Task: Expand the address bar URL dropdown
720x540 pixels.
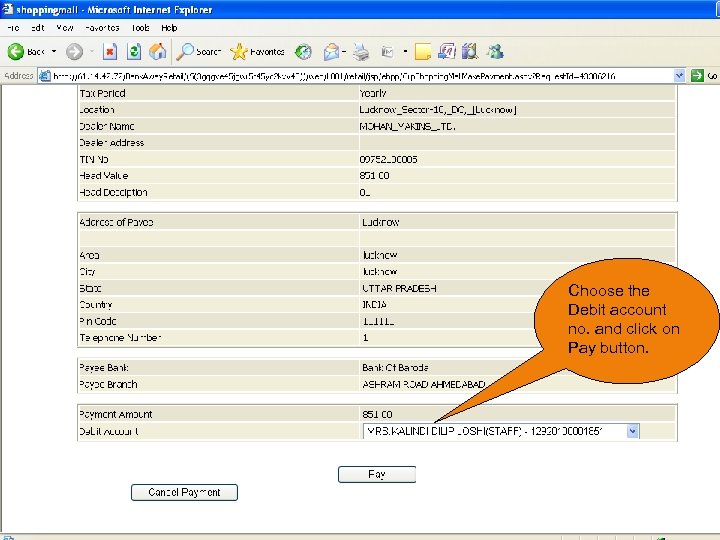Action: [679, 75]
